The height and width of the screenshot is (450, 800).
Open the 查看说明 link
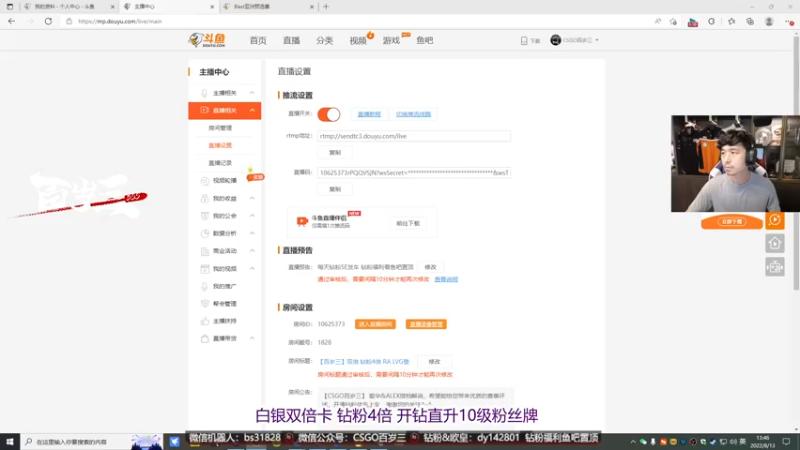click(446, 280)
